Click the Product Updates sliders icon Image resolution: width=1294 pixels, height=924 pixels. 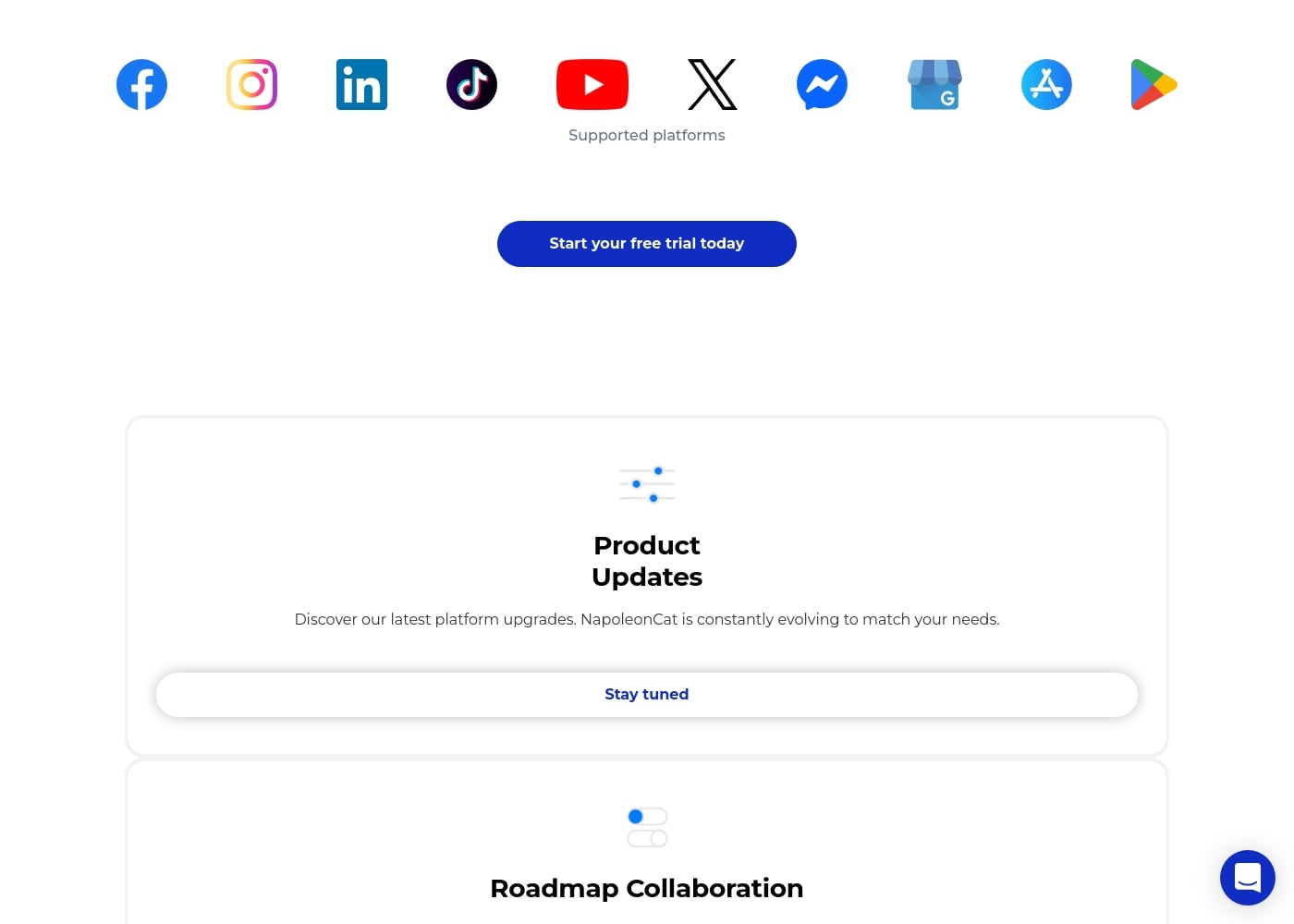[x=647, y=484]
